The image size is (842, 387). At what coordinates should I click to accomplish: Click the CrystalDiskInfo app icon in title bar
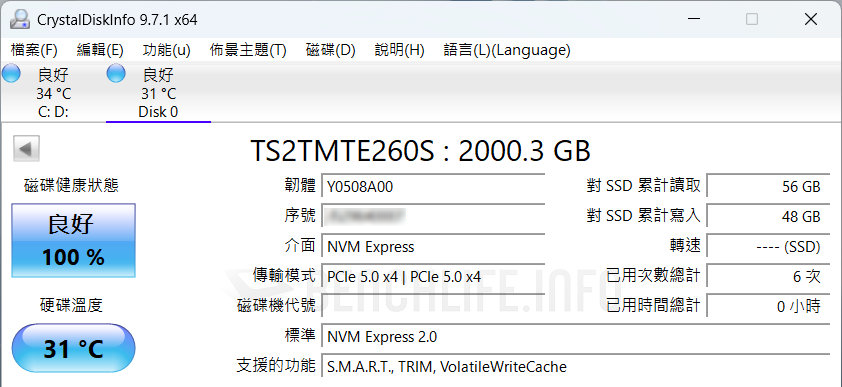click(x=20, y=20)
